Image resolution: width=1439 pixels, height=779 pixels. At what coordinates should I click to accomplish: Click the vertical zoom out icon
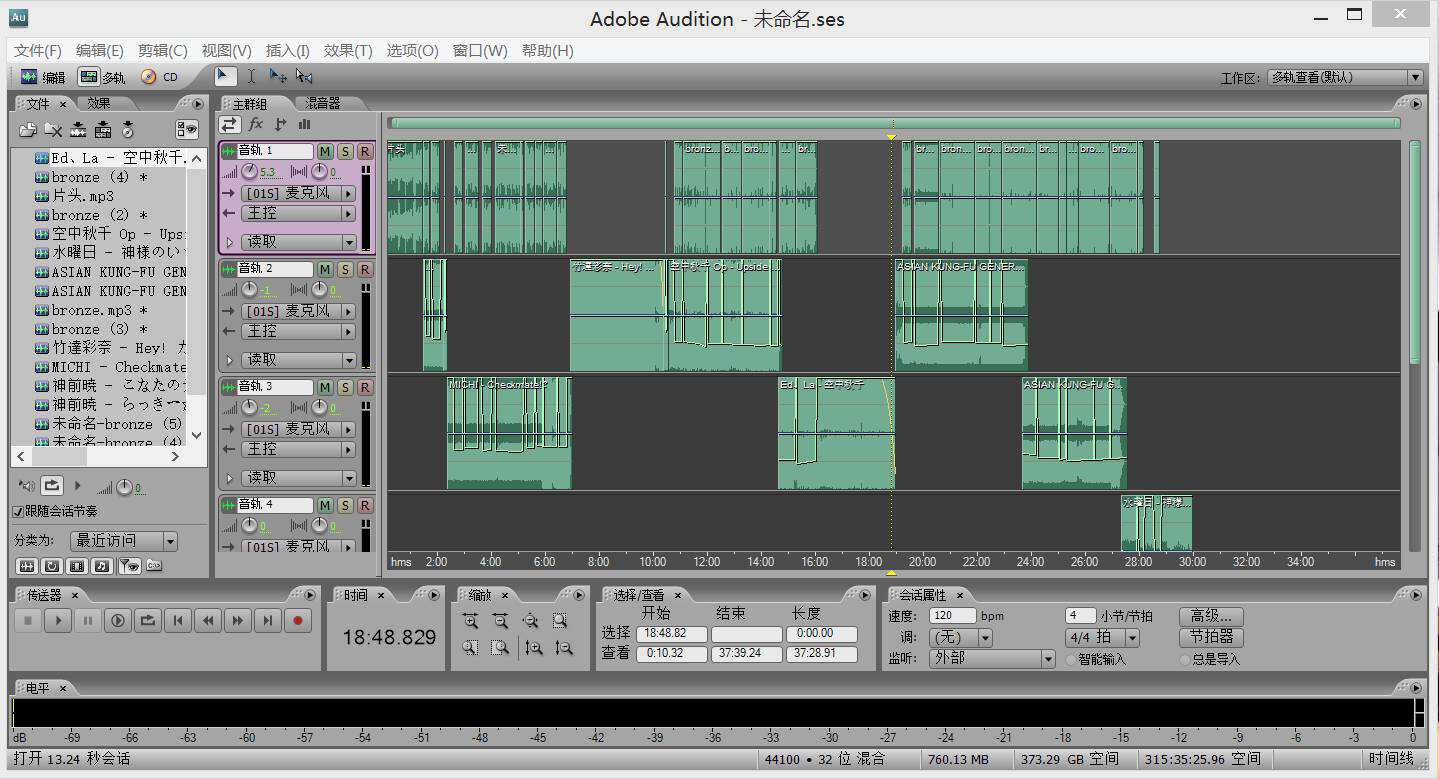tap(564, 648)
